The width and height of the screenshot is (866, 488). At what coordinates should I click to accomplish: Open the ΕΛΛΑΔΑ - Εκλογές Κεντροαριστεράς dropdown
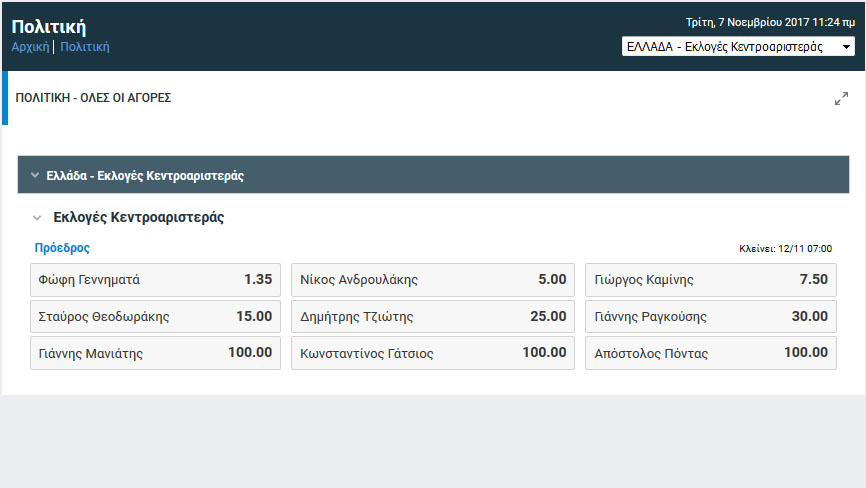click(x=738, y=46)
